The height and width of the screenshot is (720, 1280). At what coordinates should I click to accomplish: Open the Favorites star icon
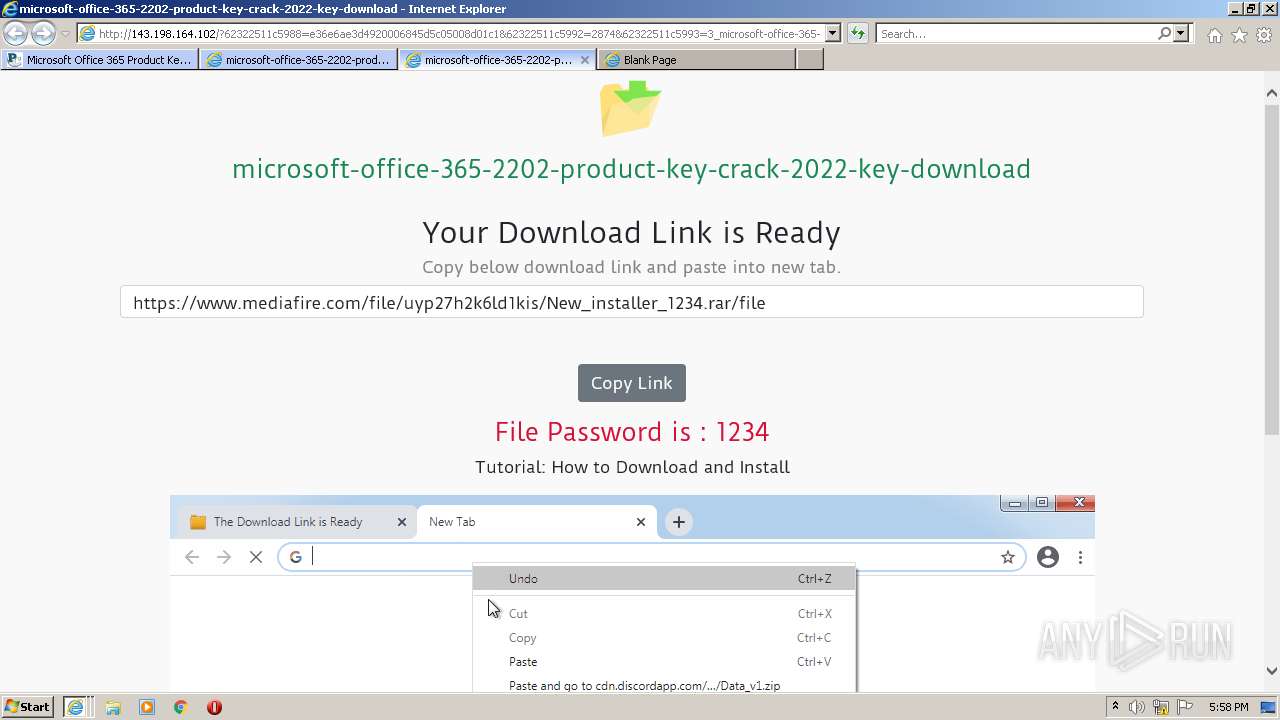pos(1239,35)
